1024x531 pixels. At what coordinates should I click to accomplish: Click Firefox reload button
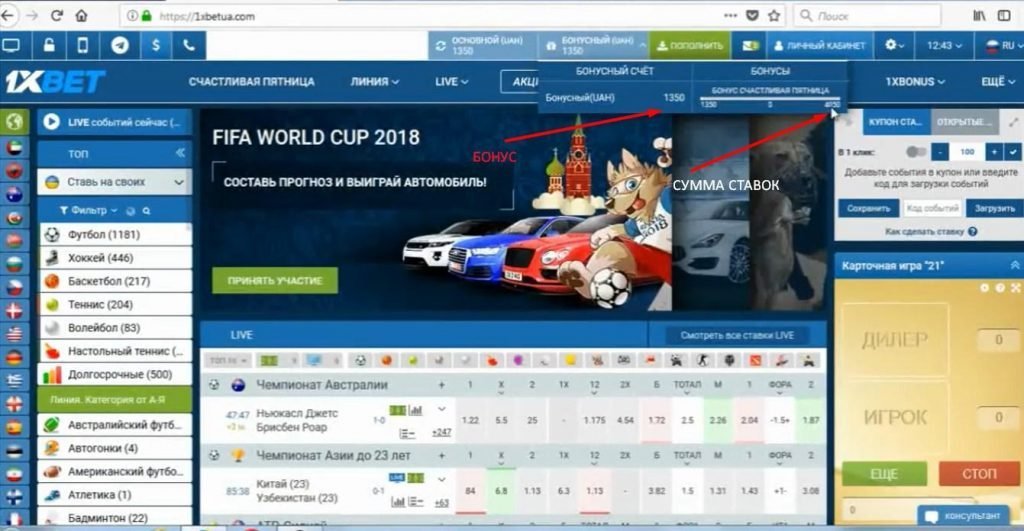[x=57, y=16]
